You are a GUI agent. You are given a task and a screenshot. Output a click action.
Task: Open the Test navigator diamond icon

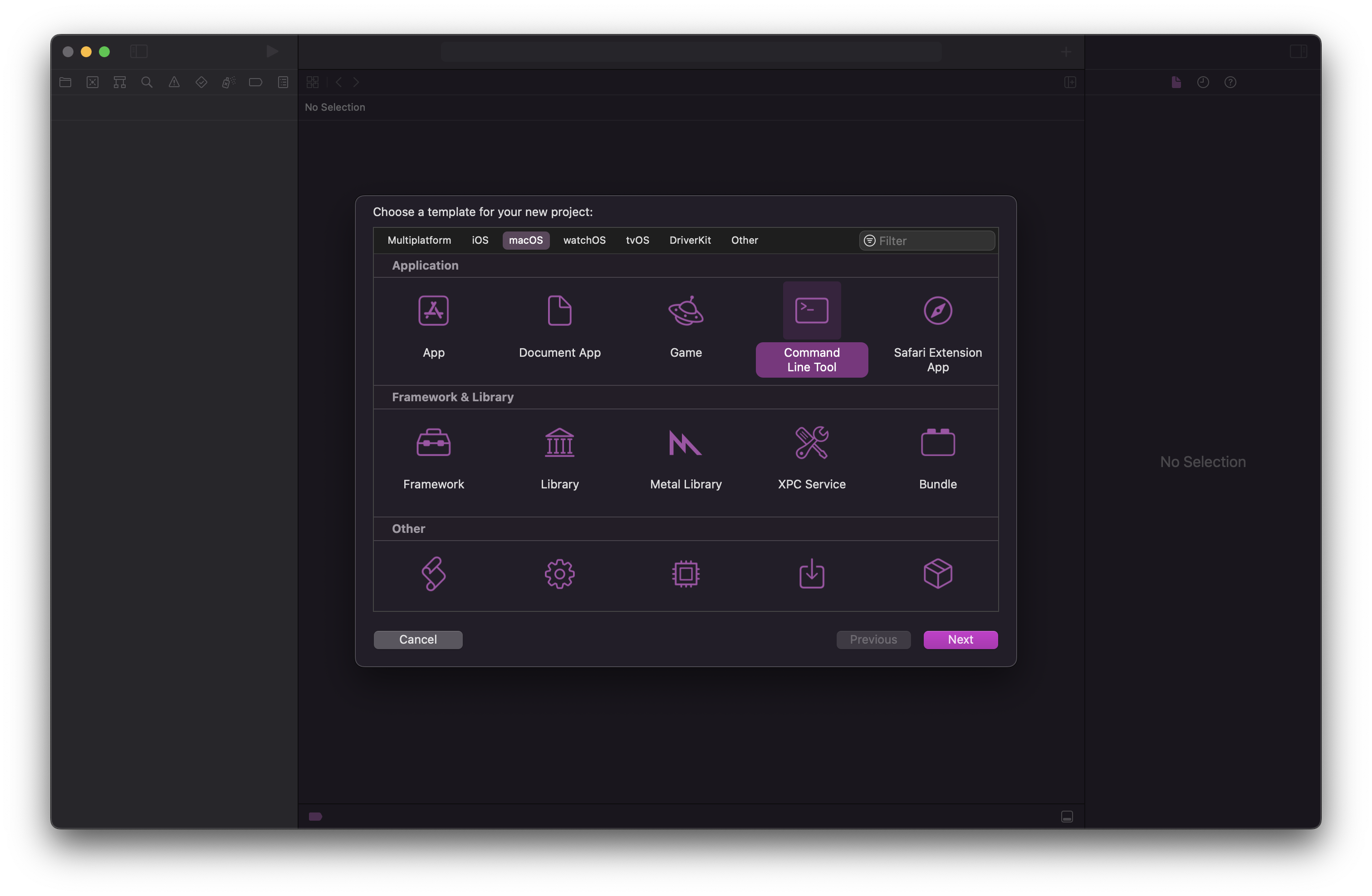coord(201,82)
